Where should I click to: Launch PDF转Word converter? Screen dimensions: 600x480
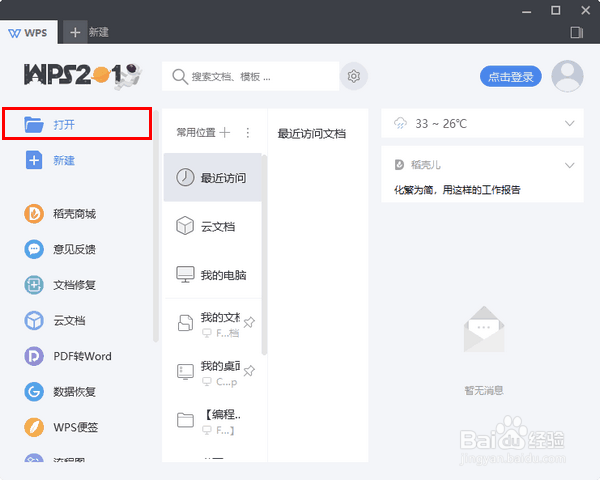click(x=68, y=356)
